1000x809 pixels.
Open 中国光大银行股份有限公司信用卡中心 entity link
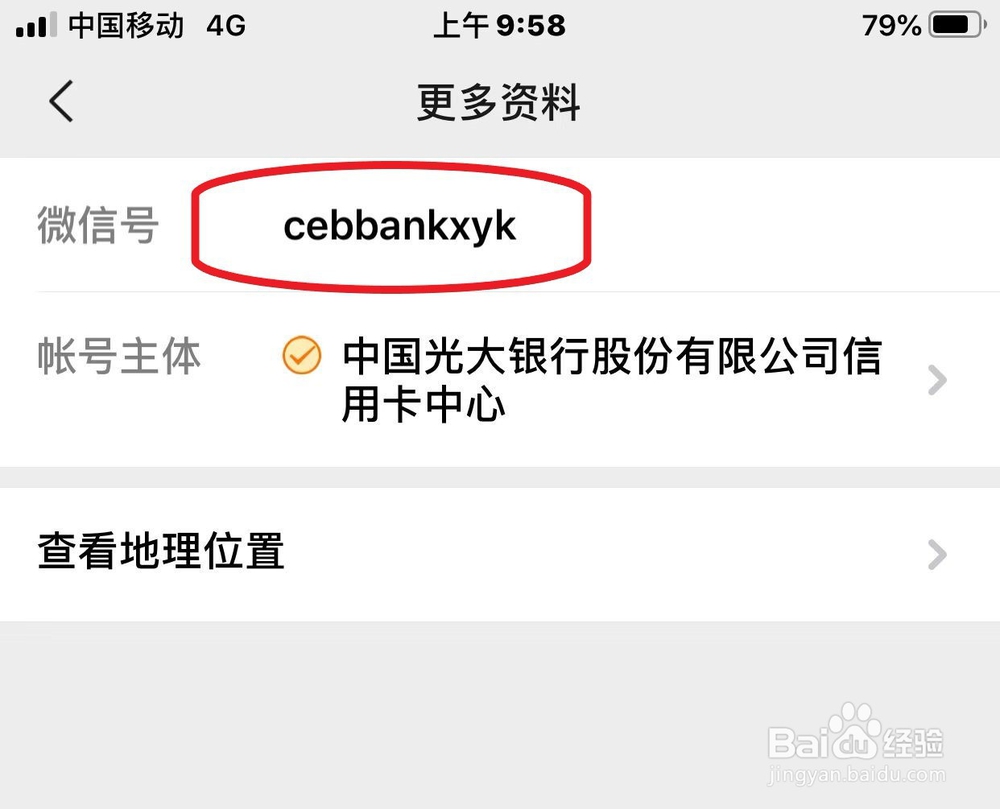pos(612,380)
